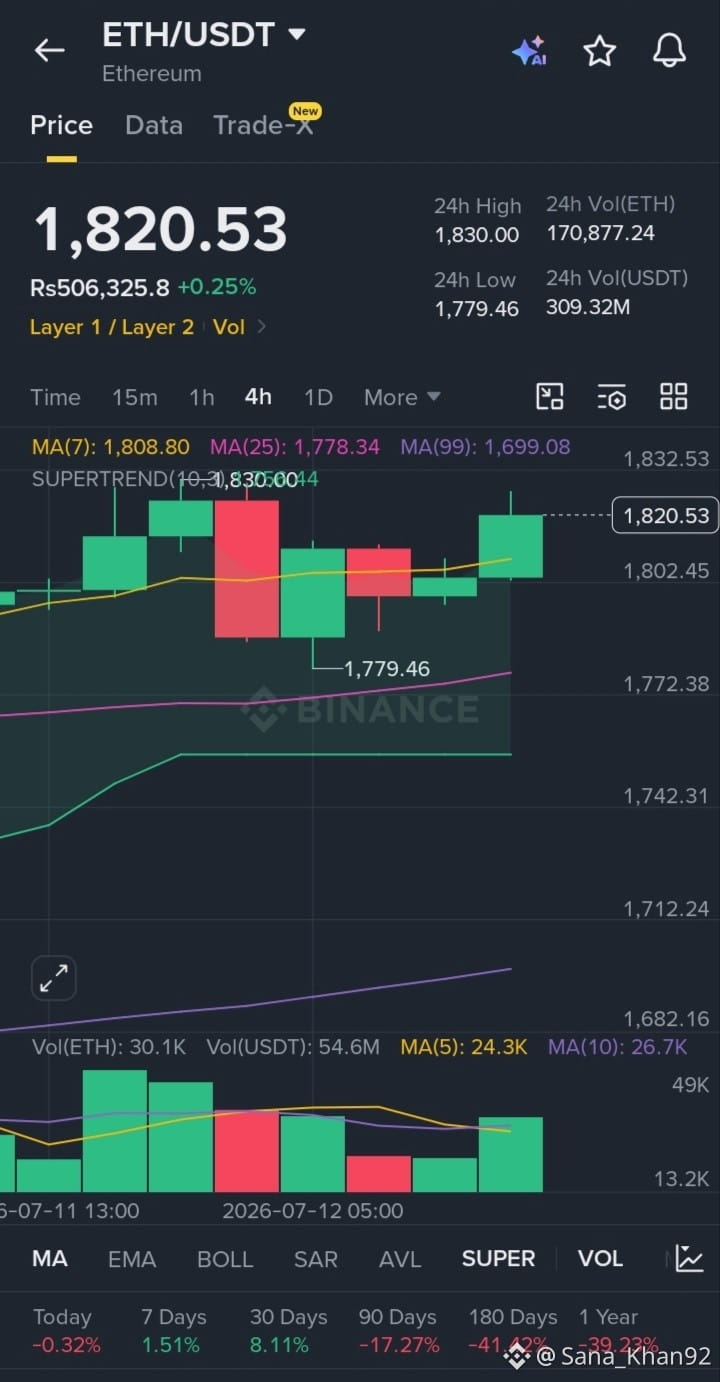The width and height of the screenshot is (720, 1382).
Task: Open the Trade-X tab
Action: pyautogui.click(x=263, y=125)
